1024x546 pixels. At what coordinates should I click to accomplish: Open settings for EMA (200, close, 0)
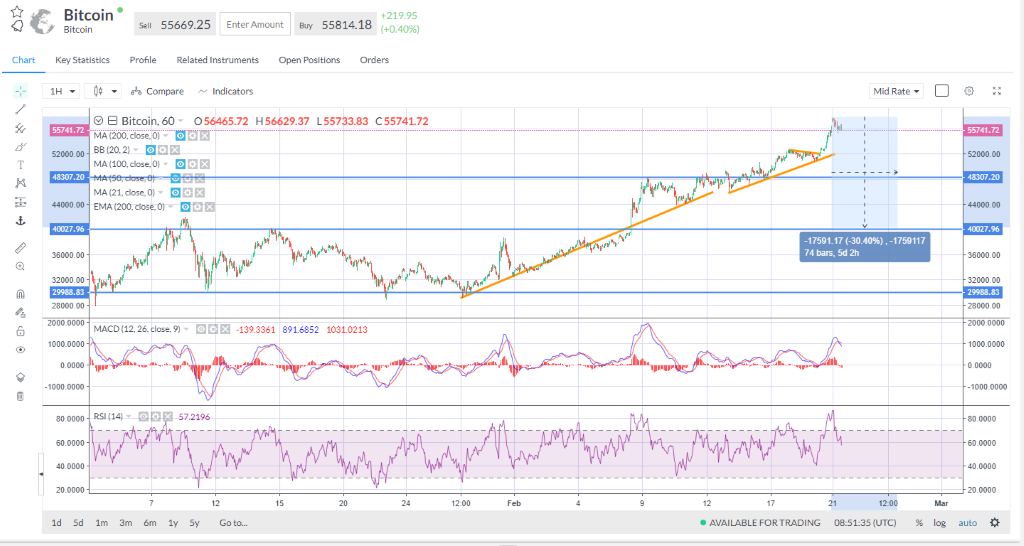coord(198,207)
